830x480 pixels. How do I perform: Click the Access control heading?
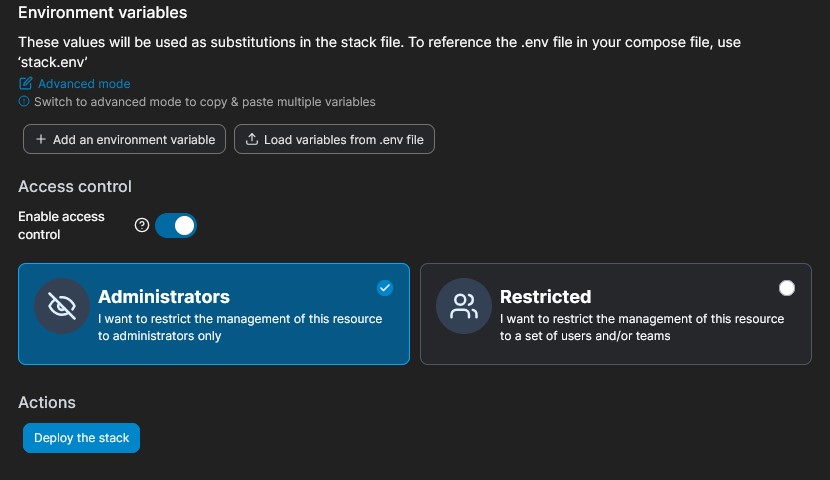(75, 186)
